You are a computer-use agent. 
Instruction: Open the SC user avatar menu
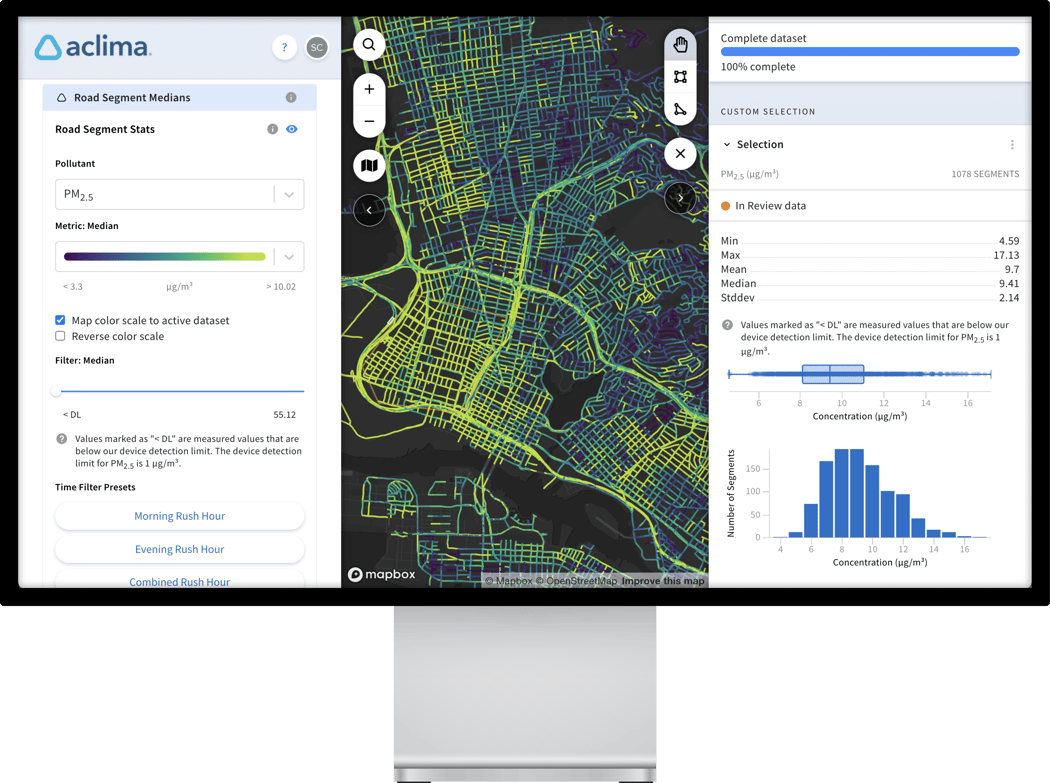click(317, 47)
